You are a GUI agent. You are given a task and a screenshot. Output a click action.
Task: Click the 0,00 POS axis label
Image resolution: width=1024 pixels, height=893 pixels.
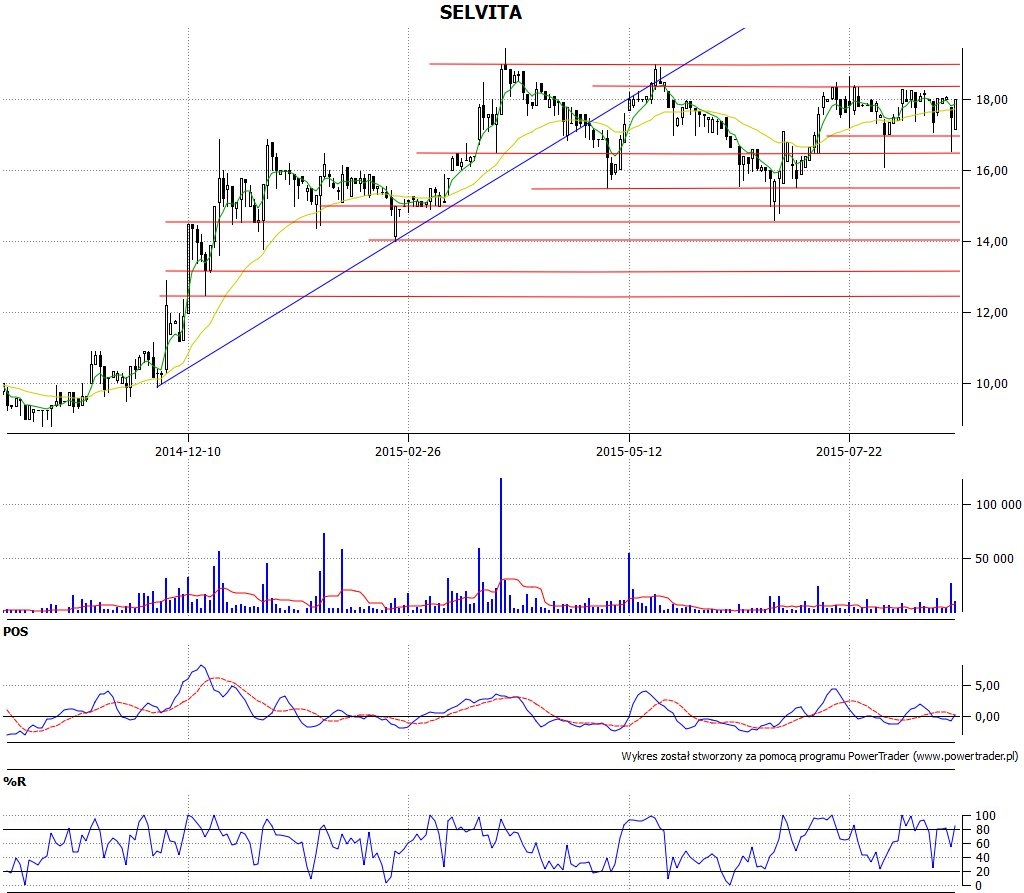point(987,717)
